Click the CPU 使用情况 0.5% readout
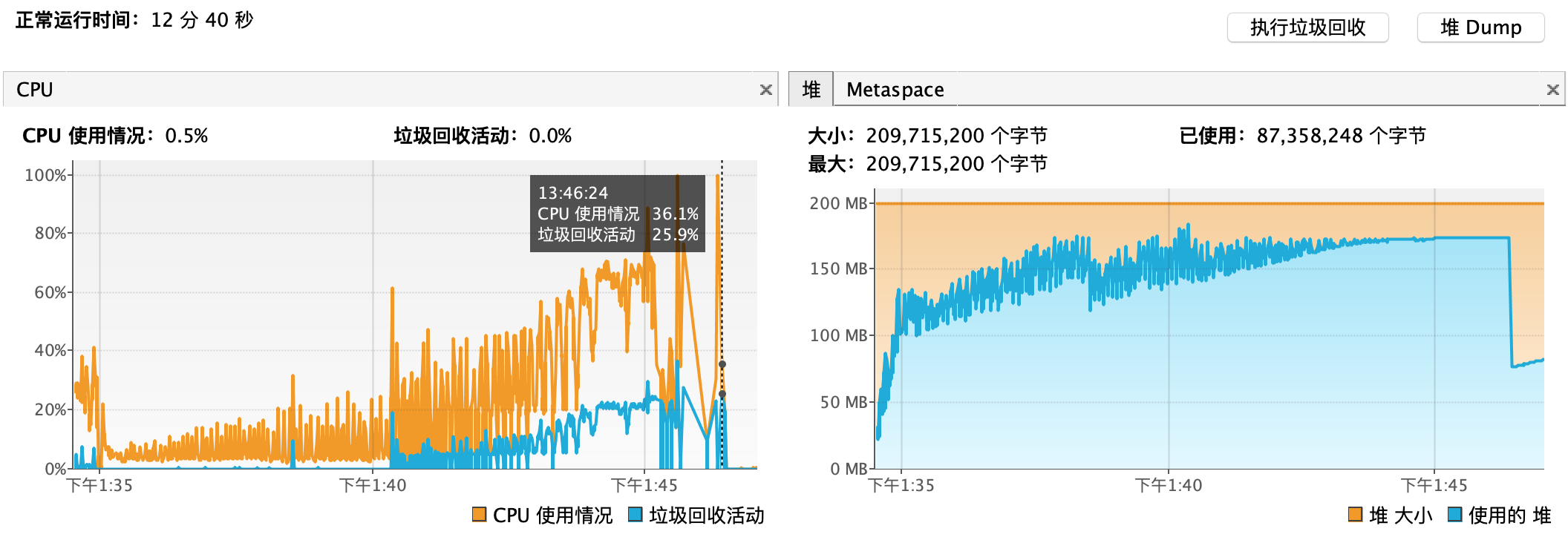Viewport: 1568px width, 540px height. (x=115, y=136)
